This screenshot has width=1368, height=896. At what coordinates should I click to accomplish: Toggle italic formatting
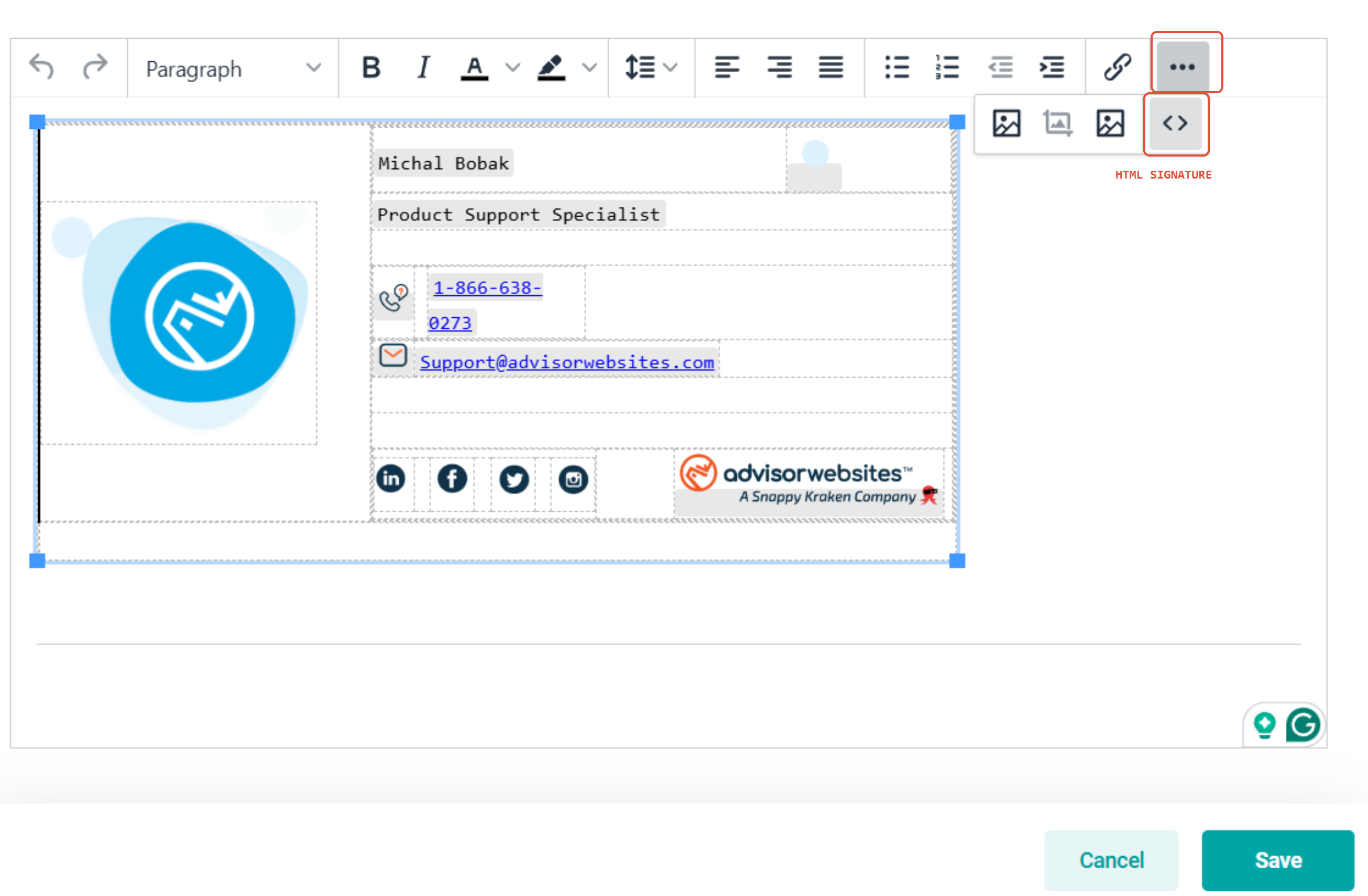[424, 68]
